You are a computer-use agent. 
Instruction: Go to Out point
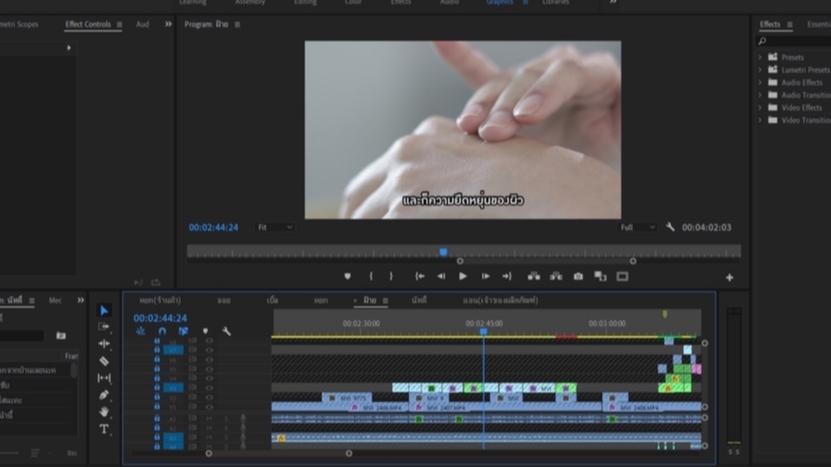[x=507, y=276]
